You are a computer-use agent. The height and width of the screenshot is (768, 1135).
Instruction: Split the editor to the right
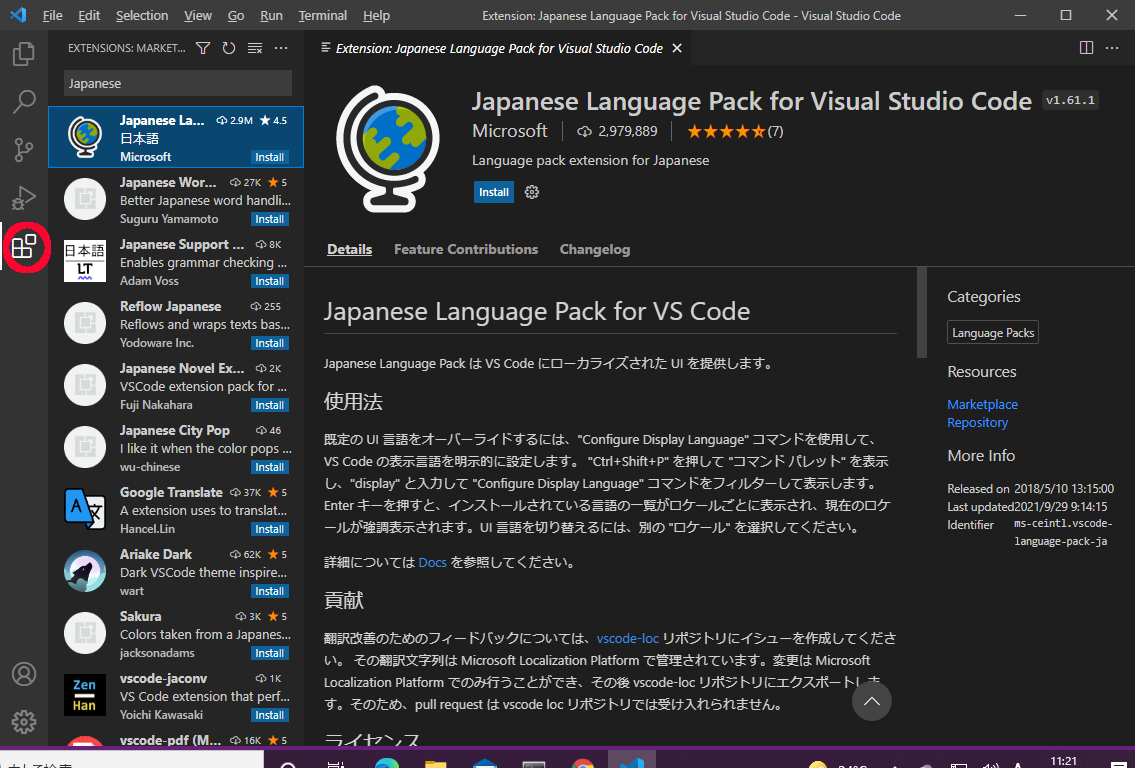tap(1087, 48)
